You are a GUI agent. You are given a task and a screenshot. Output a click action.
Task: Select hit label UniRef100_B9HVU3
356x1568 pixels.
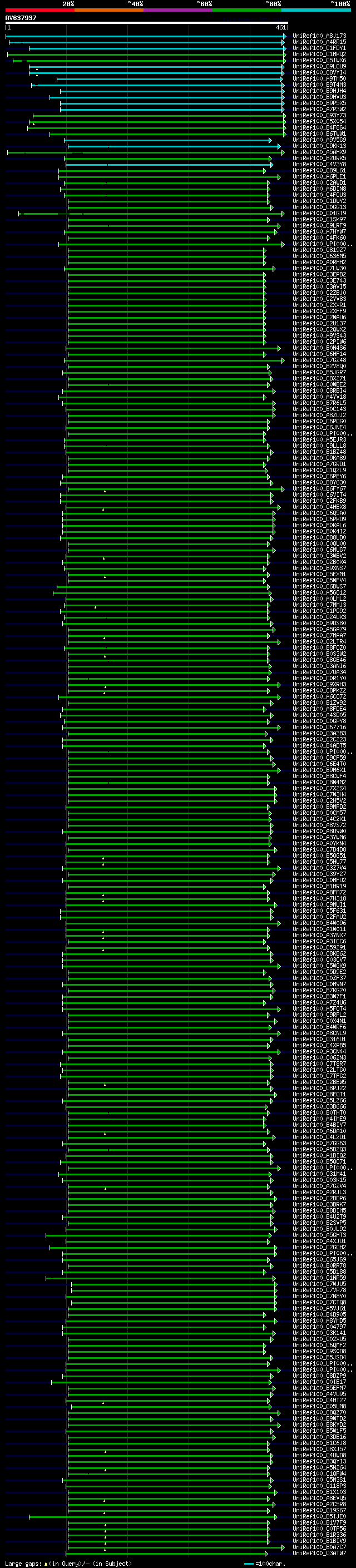tap(319, 97)
